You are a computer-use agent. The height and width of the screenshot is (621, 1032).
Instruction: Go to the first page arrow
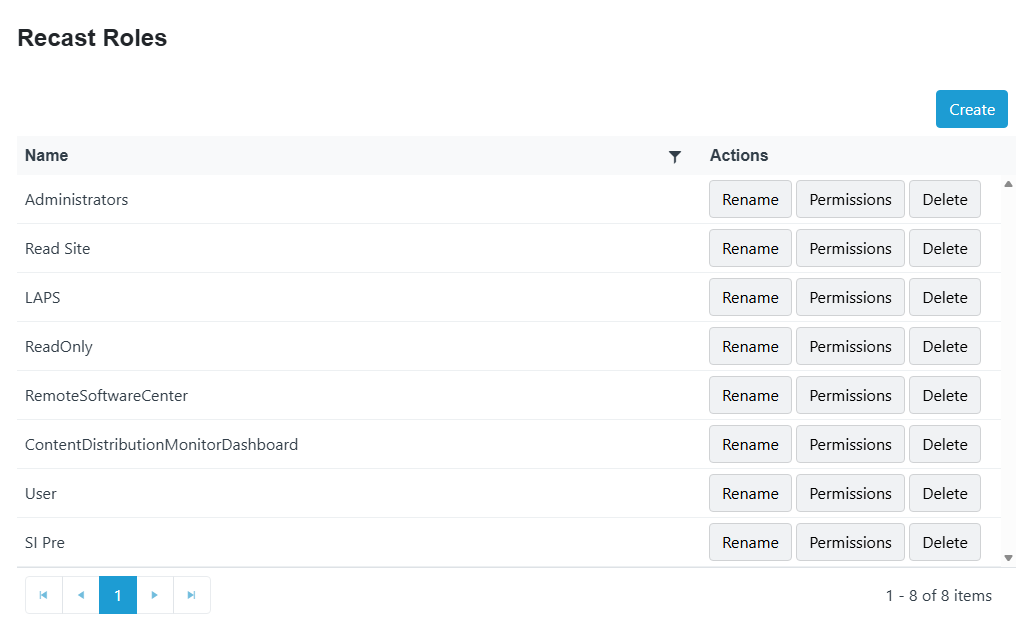pos(43,595)
